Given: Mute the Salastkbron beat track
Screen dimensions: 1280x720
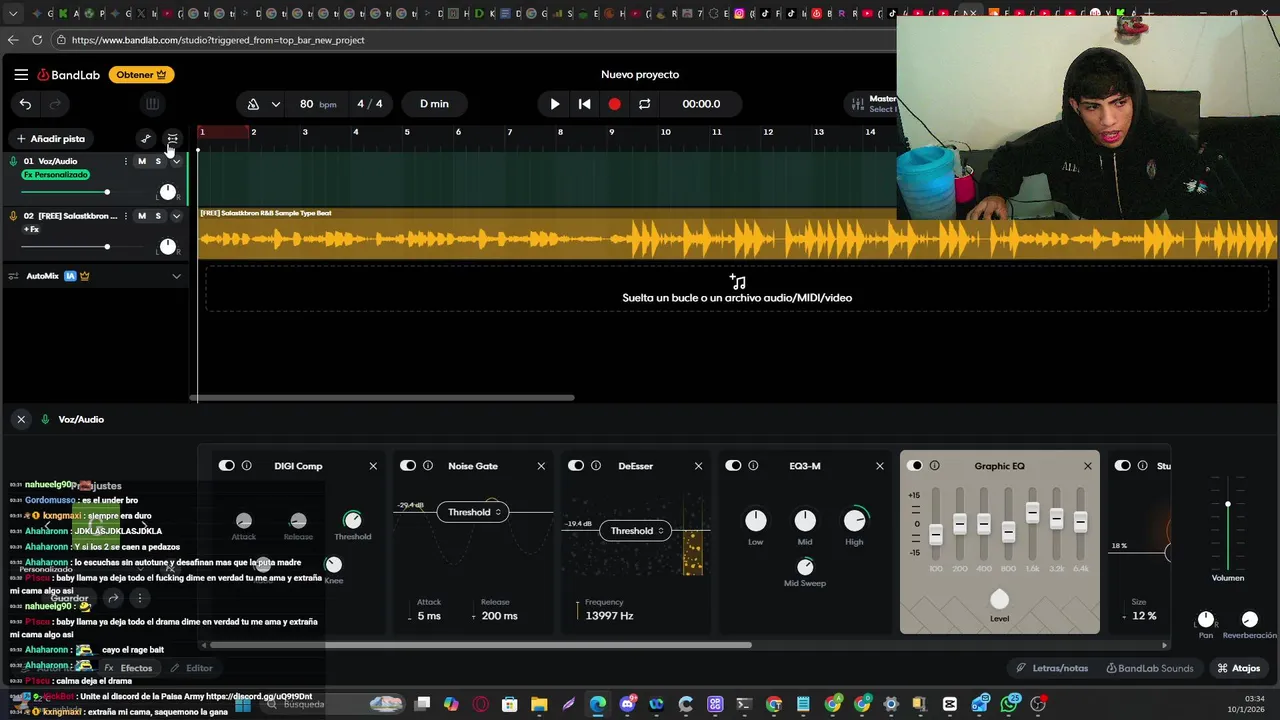Looking at the screenshot, I should coord(142,216).
